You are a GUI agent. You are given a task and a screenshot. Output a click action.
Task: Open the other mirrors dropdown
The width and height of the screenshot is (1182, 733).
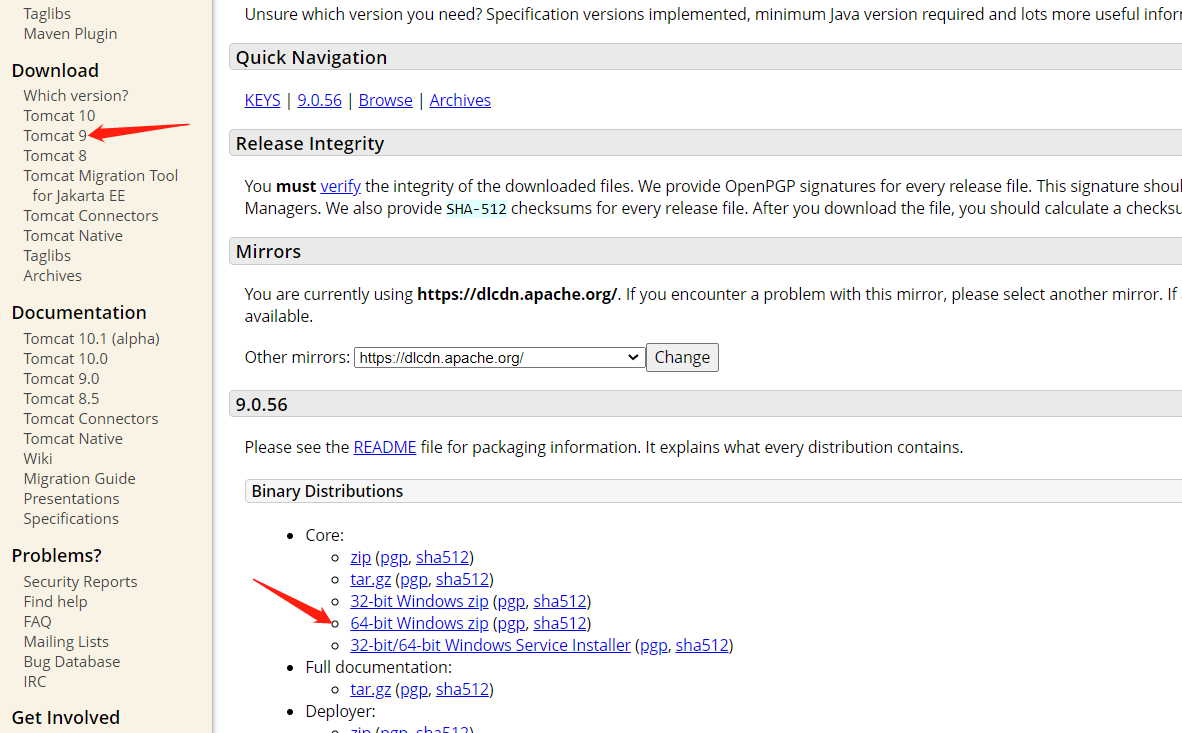[499, 357]
